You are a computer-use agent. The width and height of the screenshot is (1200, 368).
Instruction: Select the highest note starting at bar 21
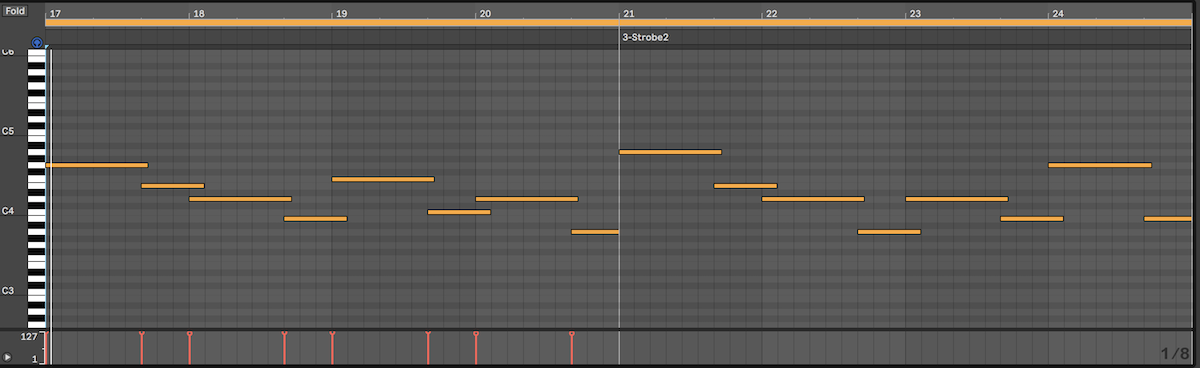pyautogui.click(x=670, y=152)
